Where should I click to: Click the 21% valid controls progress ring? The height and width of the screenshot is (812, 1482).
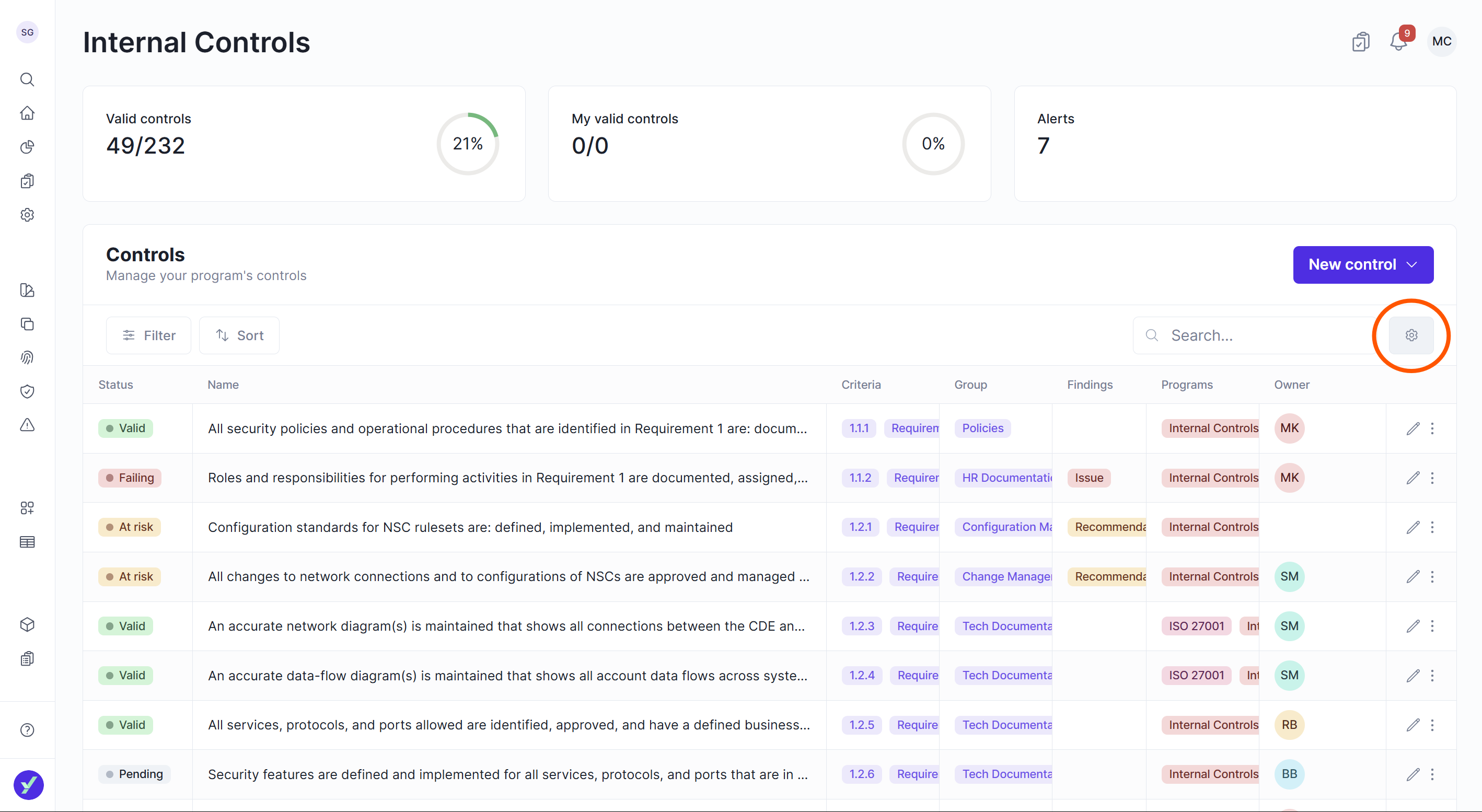coord(467,144)
